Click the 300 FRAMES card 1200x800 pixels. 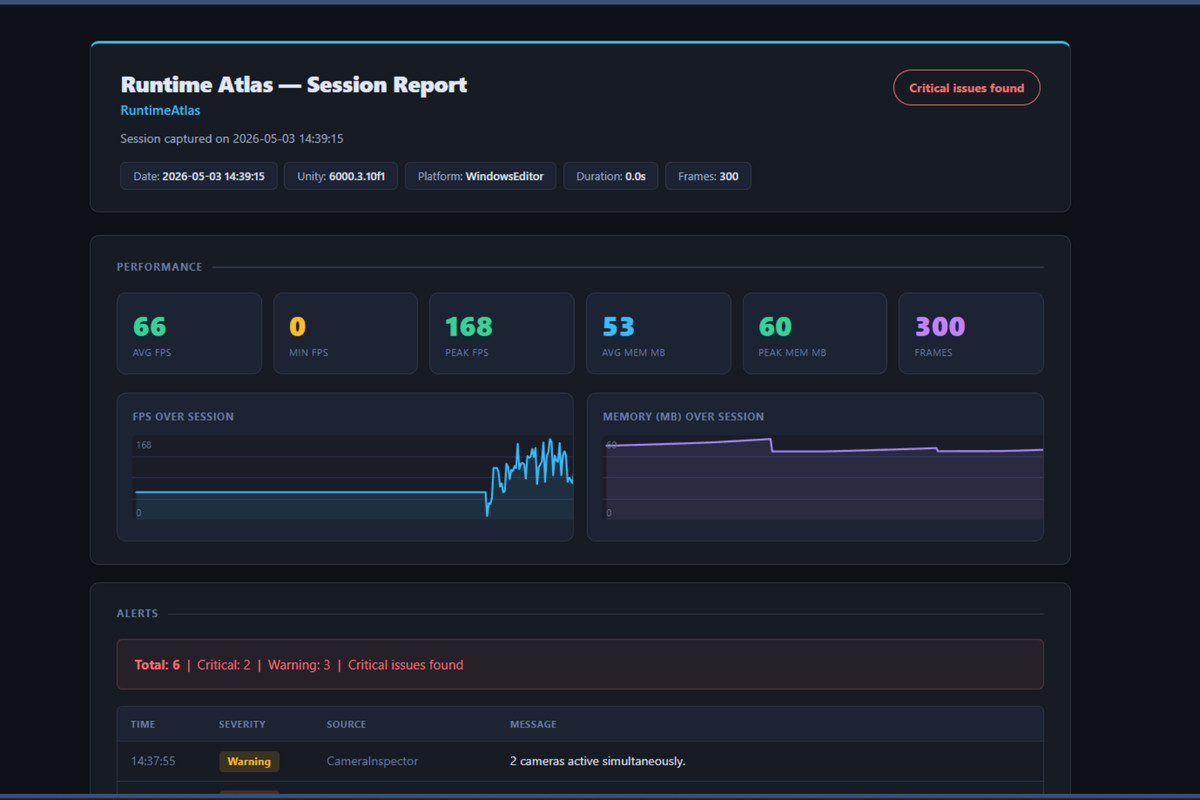click(x=971, y=333)
